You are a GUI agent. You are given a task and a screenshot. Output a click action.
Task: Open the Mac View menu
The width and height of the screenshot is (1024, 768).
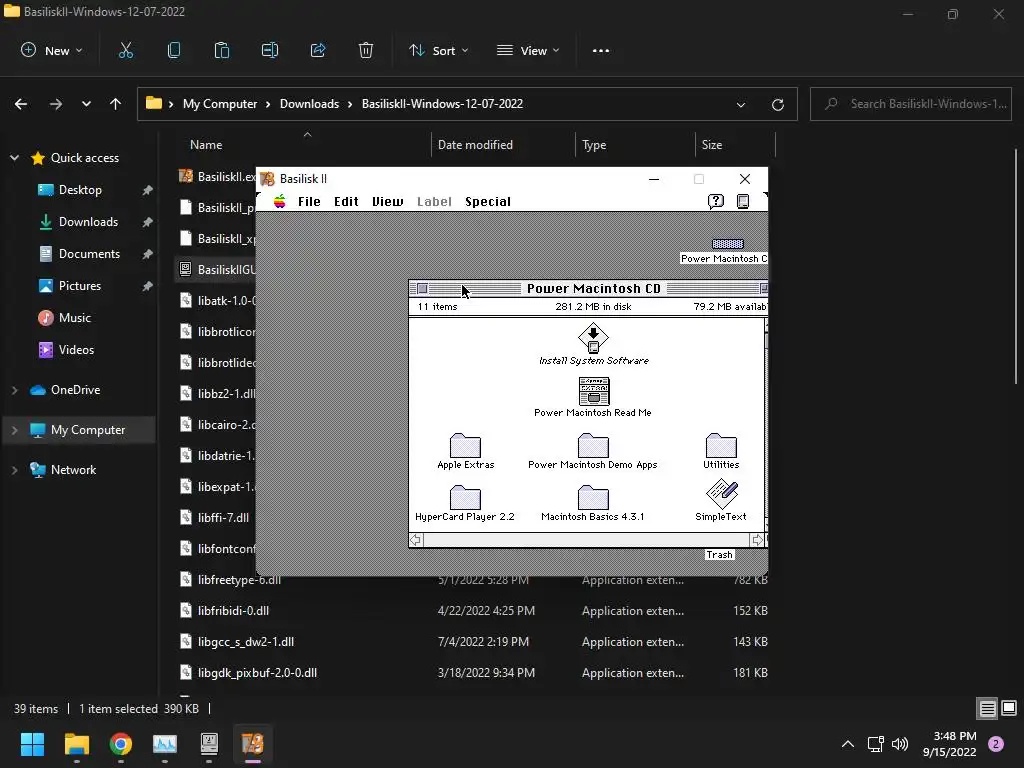[388, 201]
